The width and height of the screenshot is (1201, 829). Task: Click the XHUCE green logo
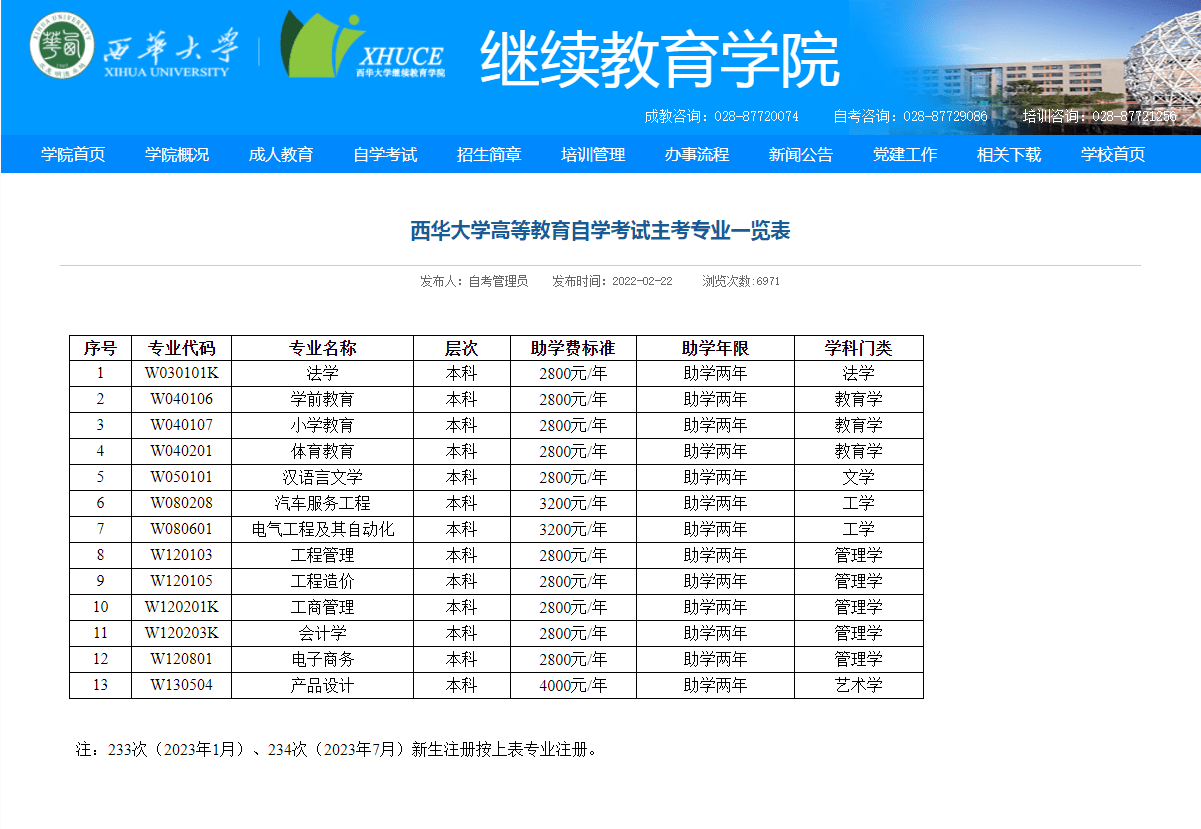(x=362, y=45)
